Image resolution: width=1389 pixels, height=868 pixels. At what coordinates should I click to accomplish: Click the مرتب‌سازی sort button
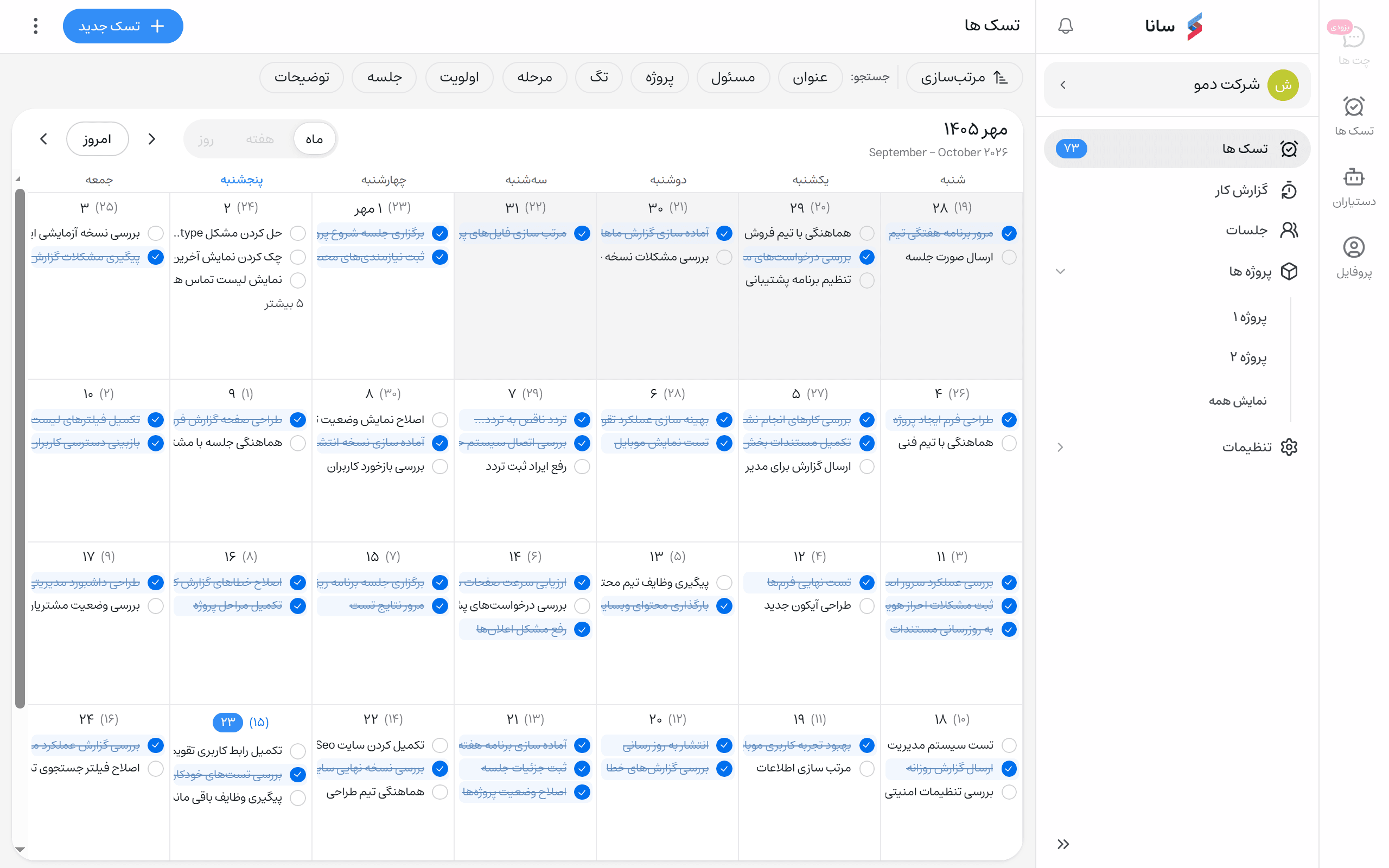click(964, 77)
